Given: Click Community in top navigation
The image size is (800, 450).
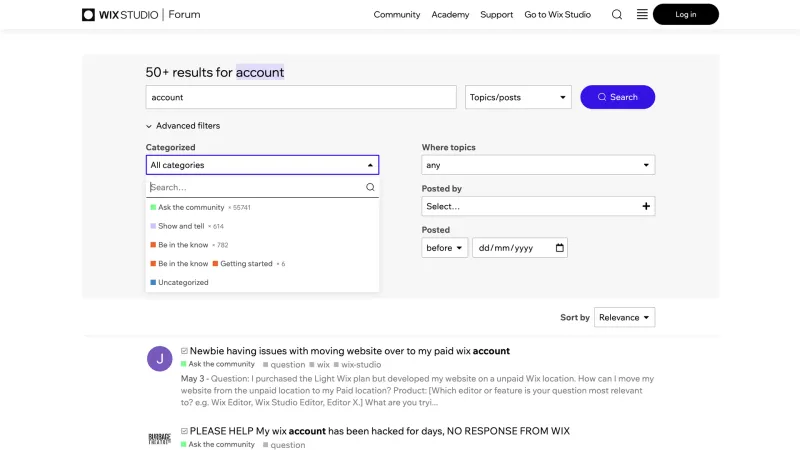Looking at the screenshot, I should pyautogui.click(x=396, y=14).
